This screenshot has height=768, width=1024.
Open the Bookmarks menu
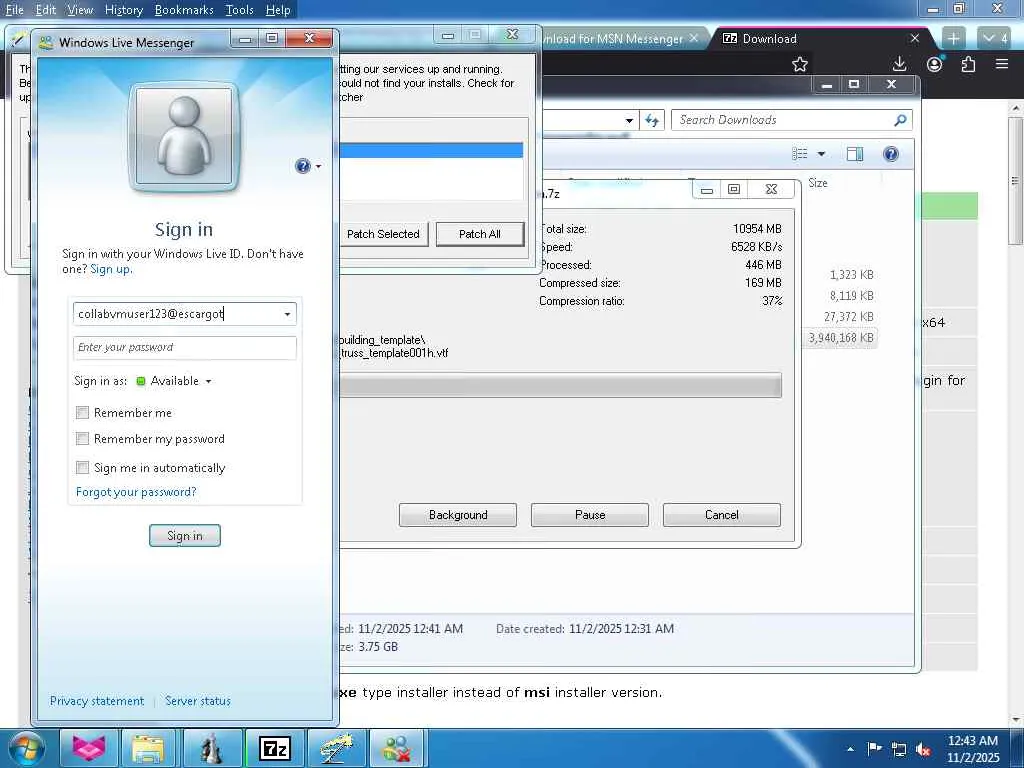184,10
